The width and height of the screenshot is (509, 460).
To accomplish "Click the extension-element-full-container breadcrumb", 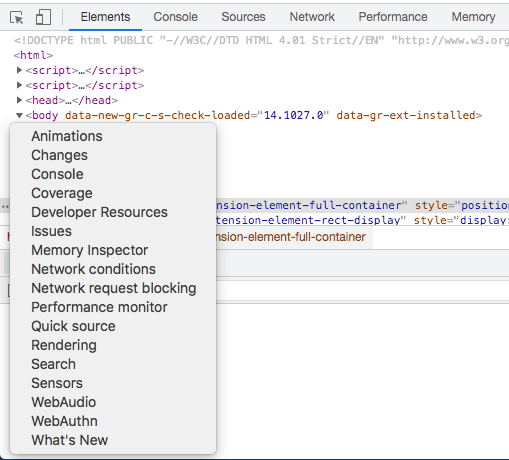I will tap(291, 237).
